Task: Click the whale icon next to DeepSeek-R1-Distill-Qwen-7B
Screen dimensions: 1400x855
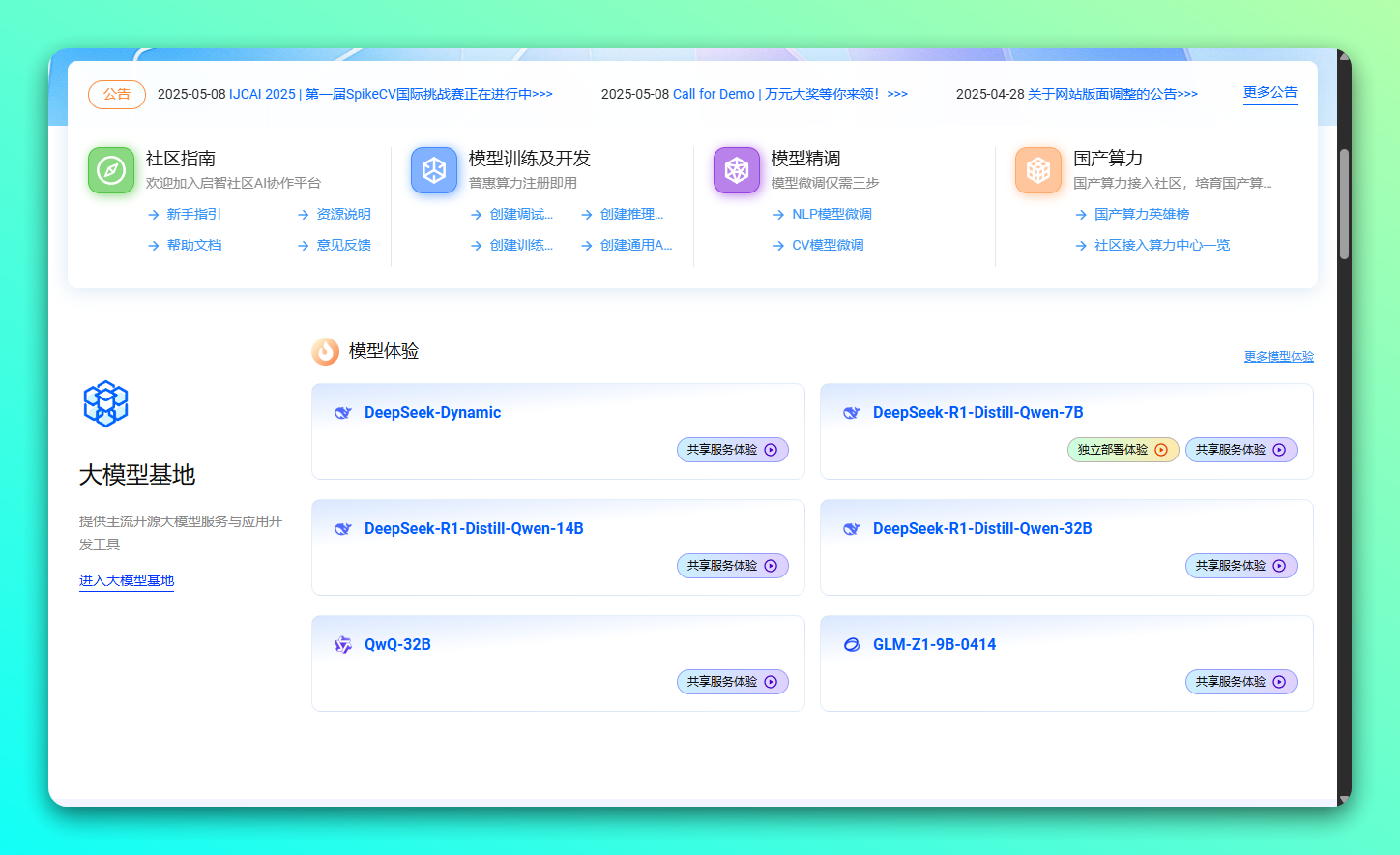Action: click(x=851, y=413)
